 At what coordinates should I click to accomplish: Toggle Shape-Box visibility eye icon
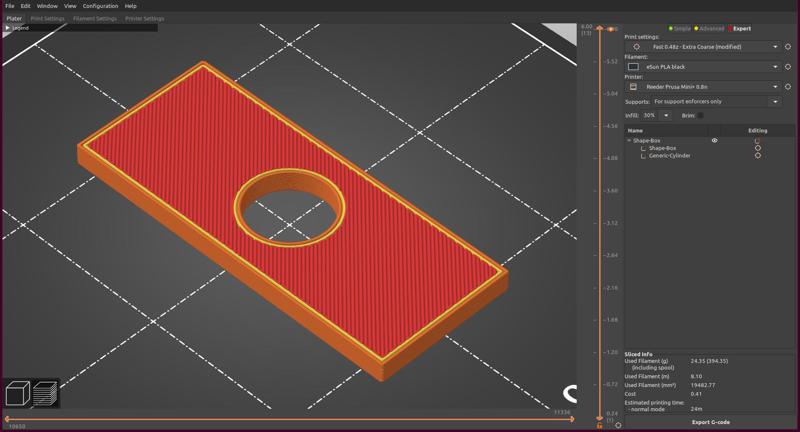714,140
